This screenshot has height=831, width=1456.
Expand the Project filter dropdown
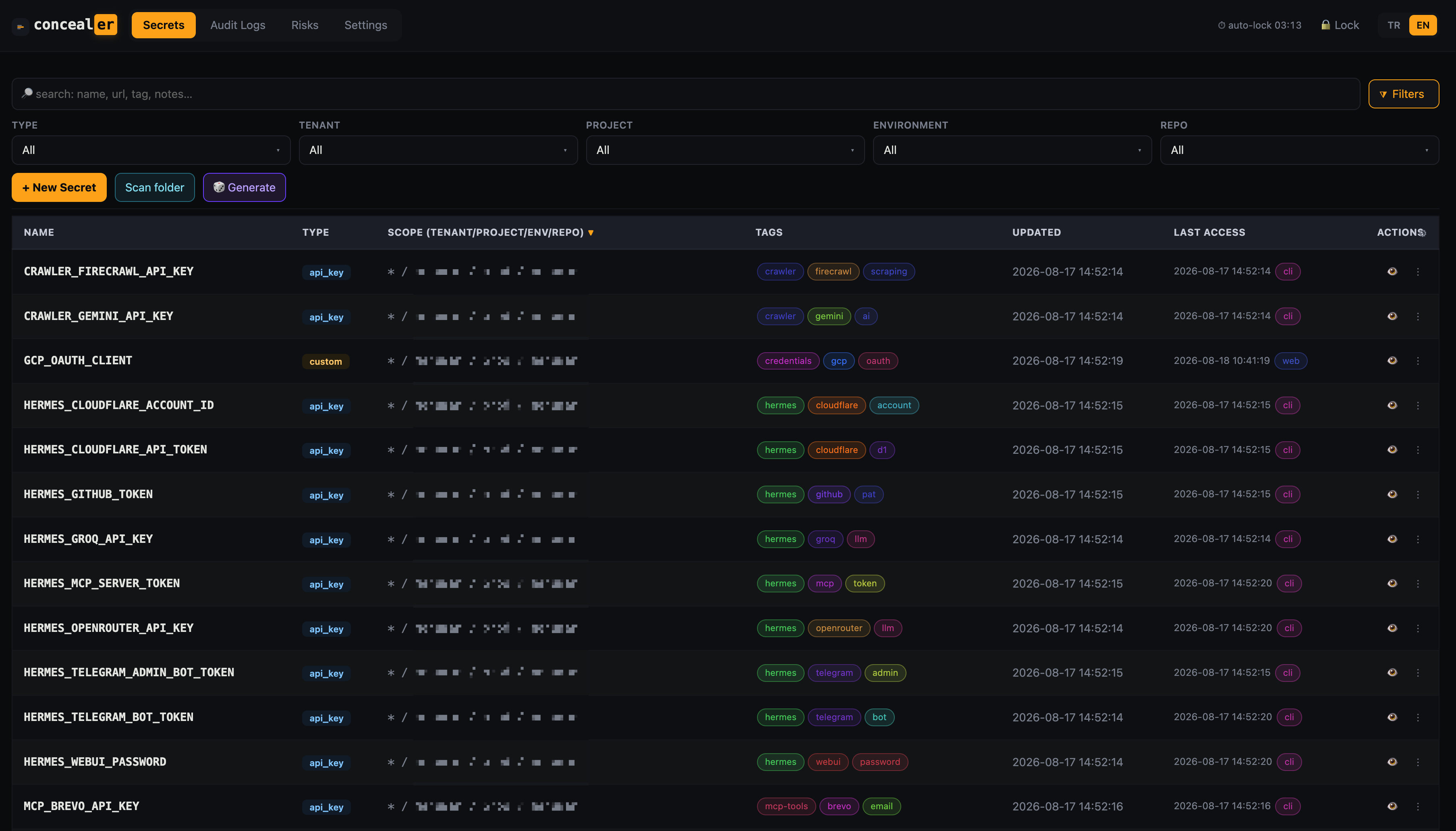(x=725, y=150)
